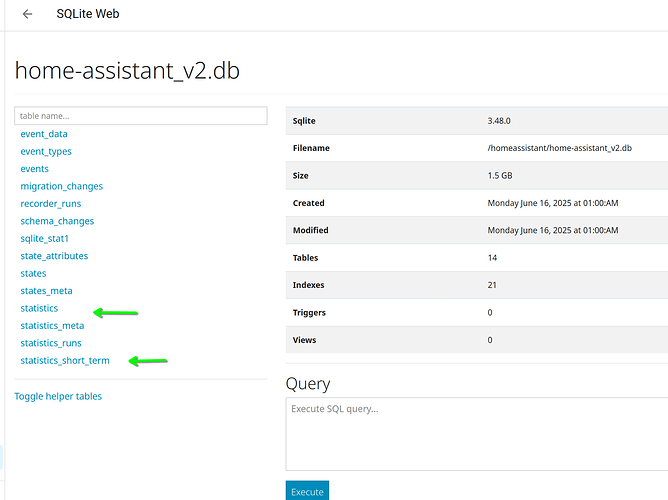Screen dimensions: 668x500
Task: Select the Created date value
Action: 553,203
